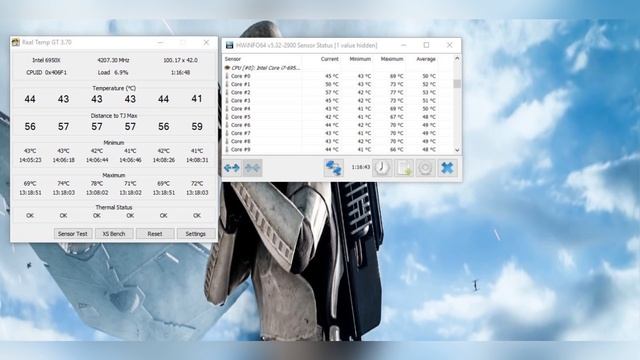Click CPU chip icon beside Intel Core i7
This screenshot has width=640, height=360.
tap(227, 68)
